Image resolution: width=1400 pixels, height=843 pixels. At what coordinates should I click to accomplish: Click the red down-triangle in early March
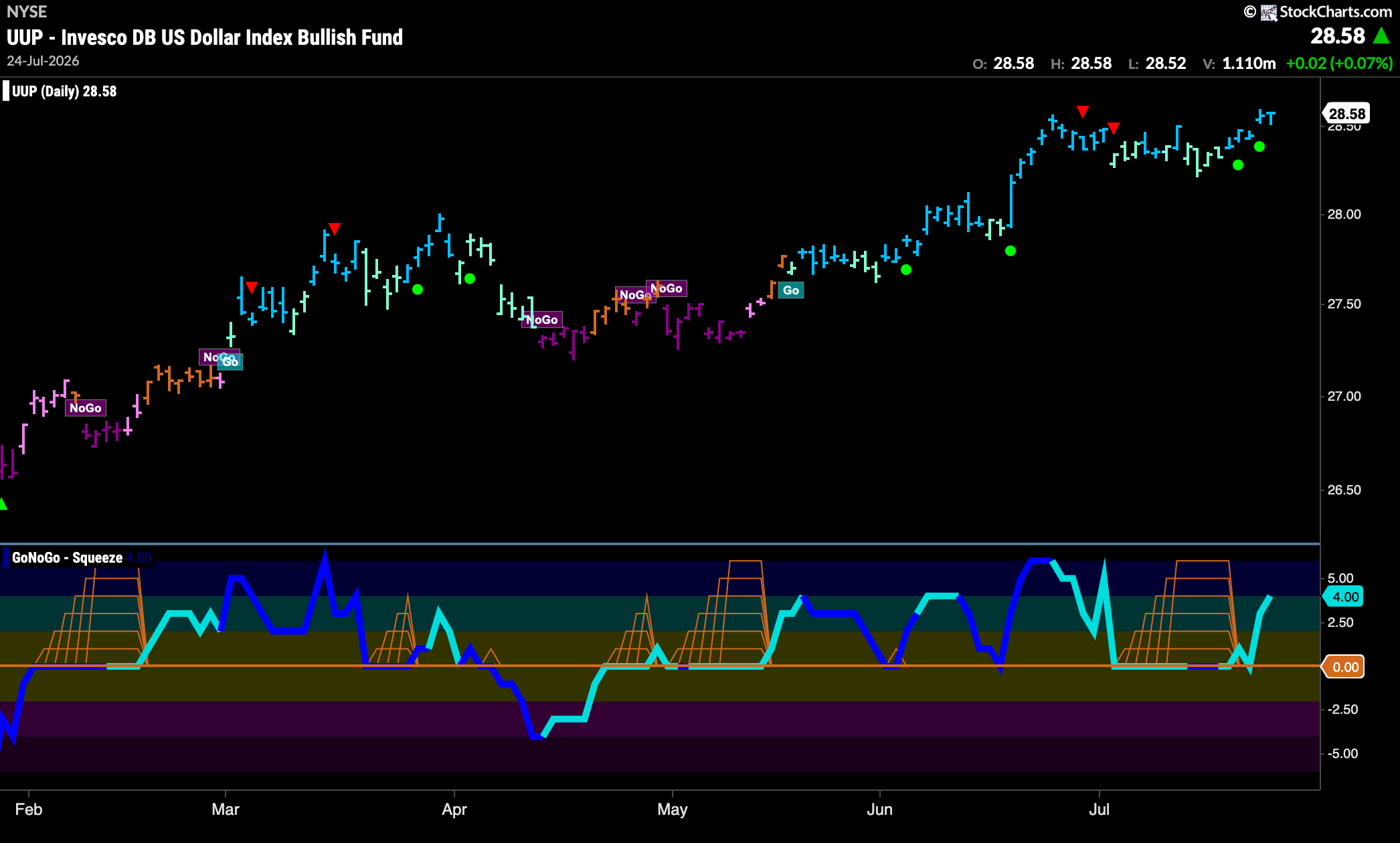tap(251, 288)
